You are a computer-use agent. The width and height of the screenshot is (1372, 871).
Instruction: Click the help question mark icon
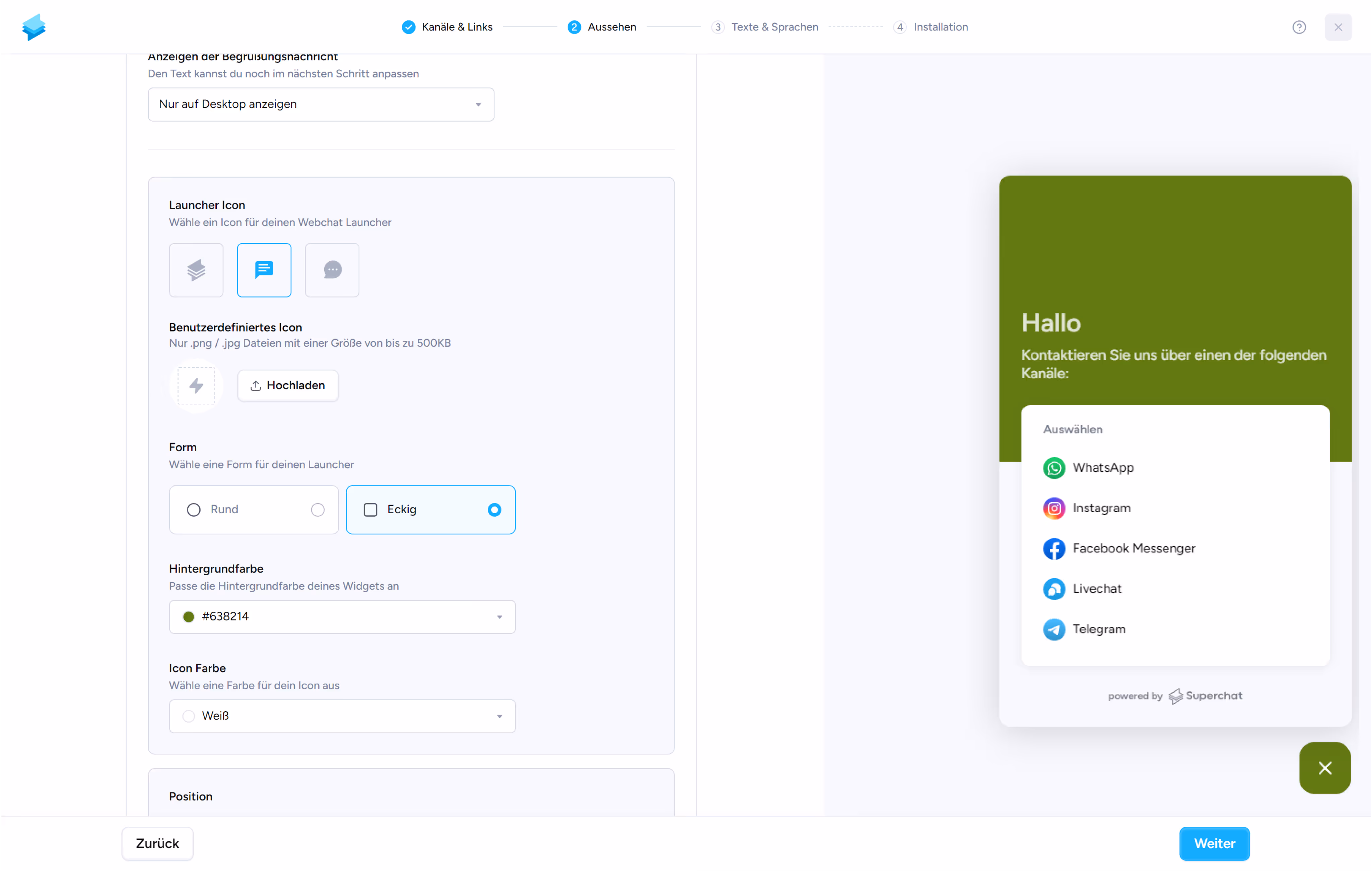(x=1299, y=27)
